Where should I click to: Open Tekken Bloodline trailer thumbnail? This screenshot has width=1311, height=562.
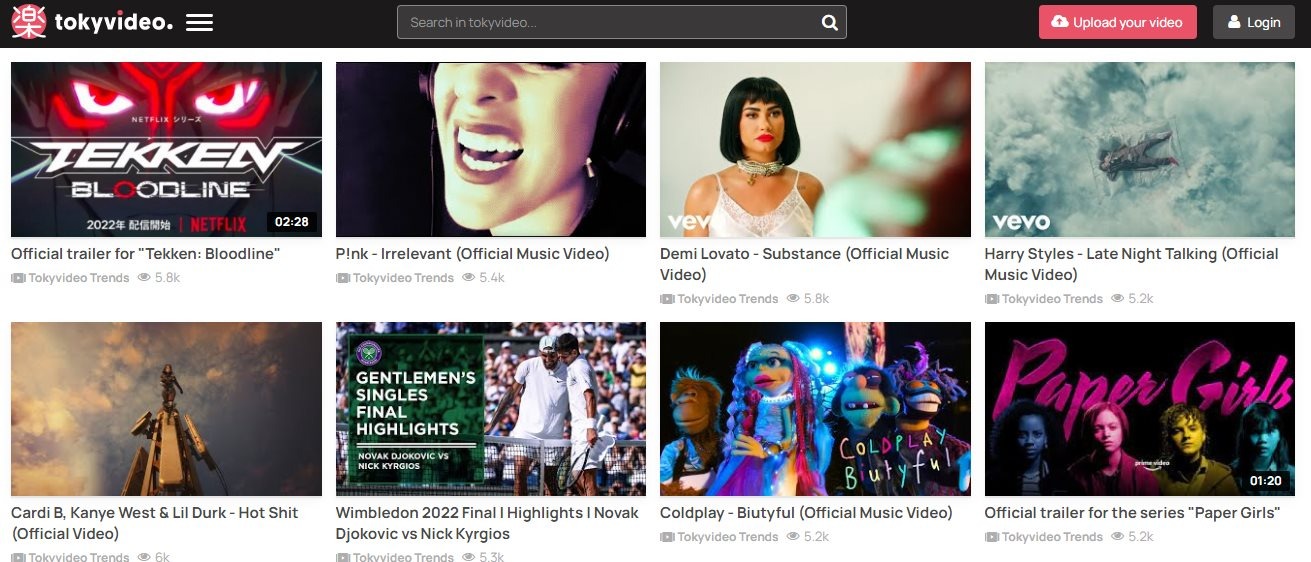pos(166,149)
